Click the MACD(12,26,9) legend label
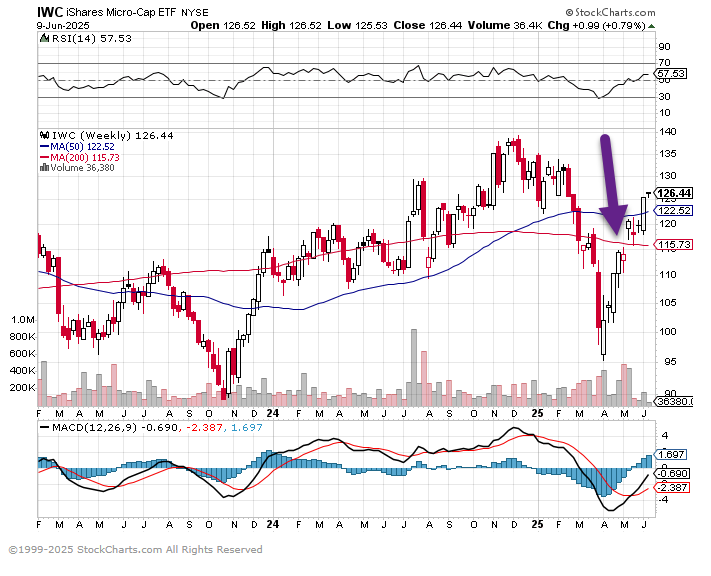Viewport: 711px width, 576px height. click(x=94, y=427)
